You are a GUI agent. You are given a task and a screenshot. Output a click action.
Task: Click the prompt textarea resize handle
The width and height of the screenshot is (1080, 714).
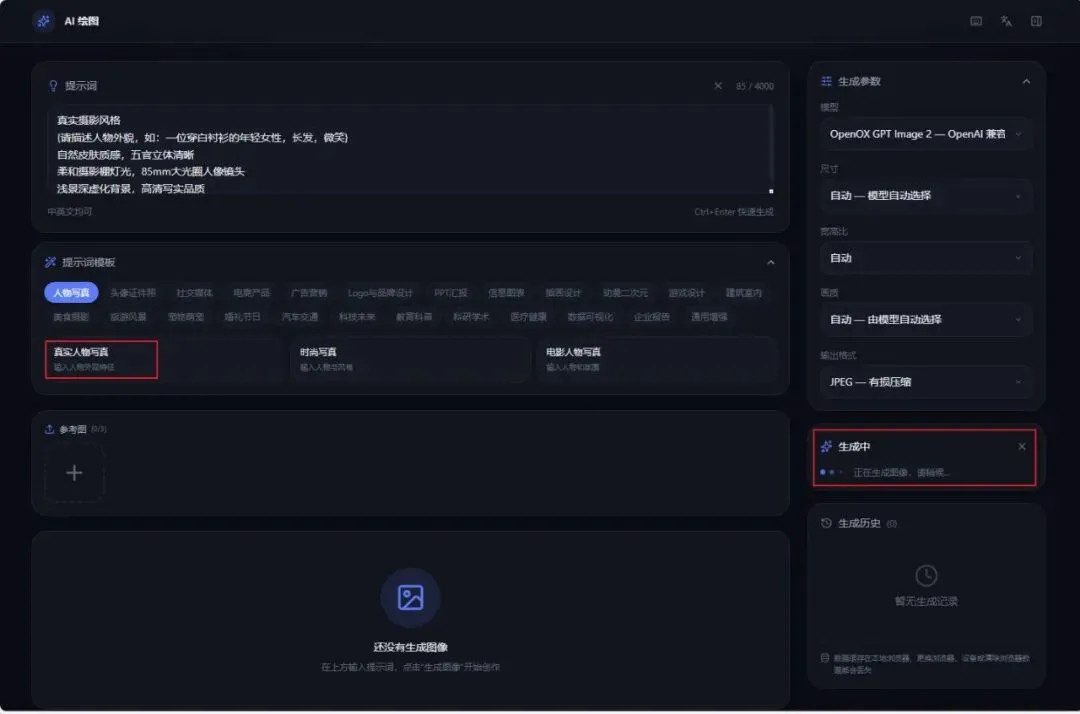coord(771,191)
